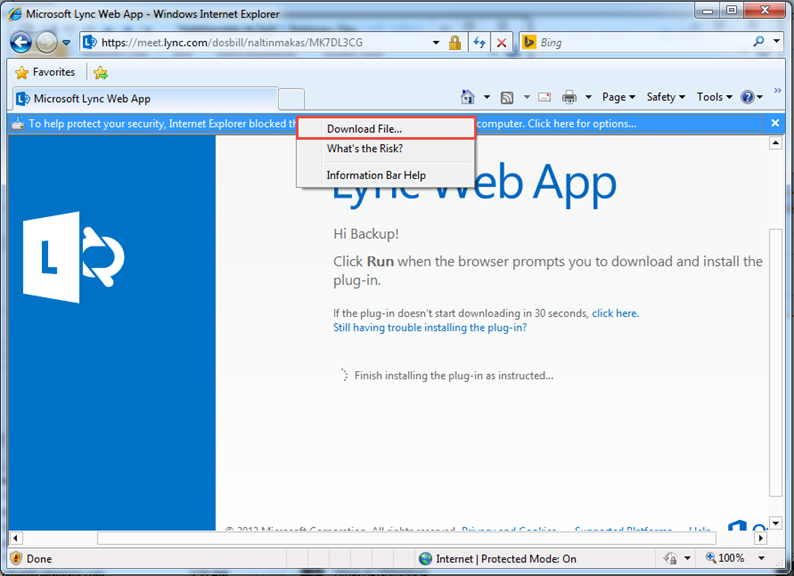This screenshot has height=576, width=794.
Task: Click the RSS Feeds toolbar icon
Action: [x=507, y=97]
